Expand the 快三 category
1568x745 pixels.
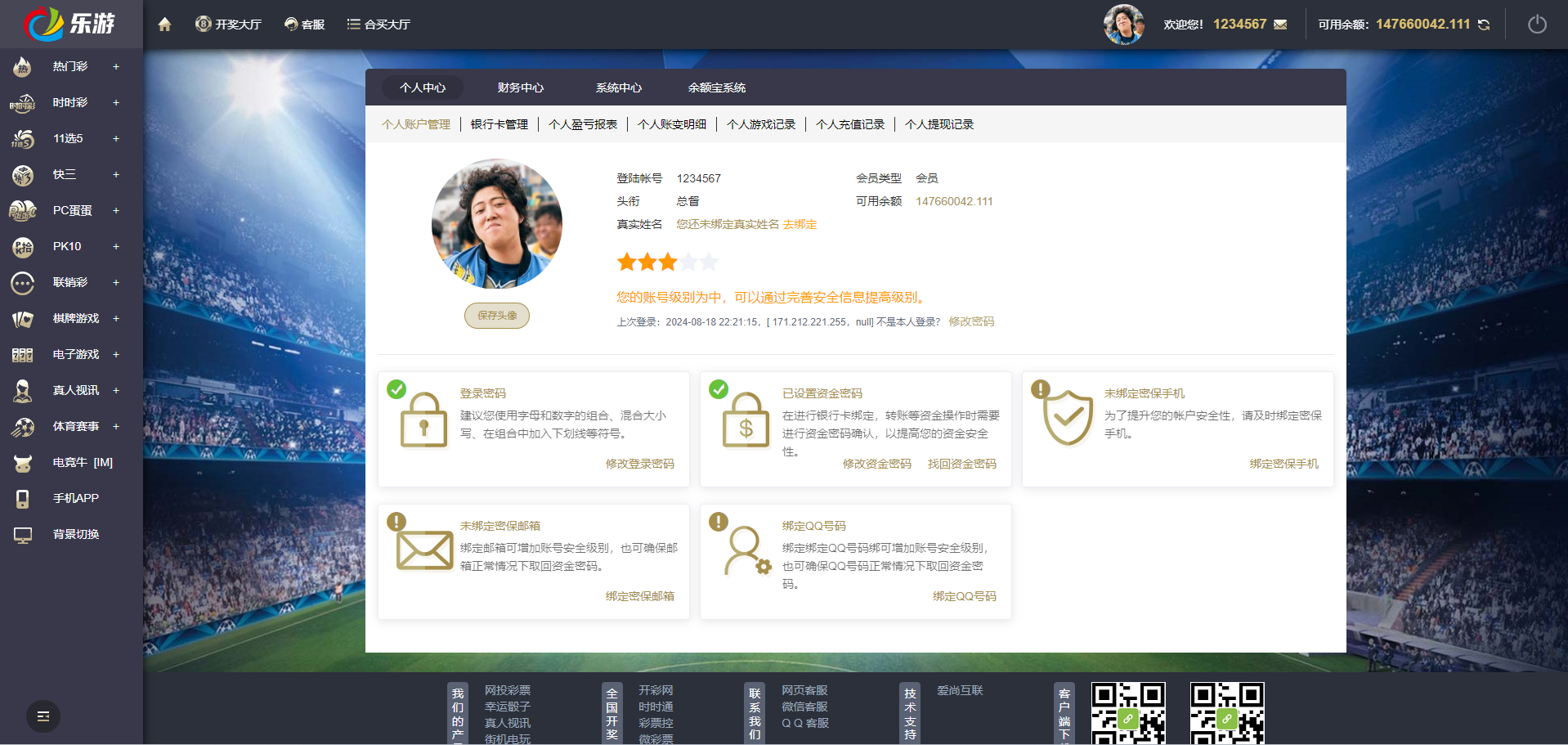pos(116,174)
